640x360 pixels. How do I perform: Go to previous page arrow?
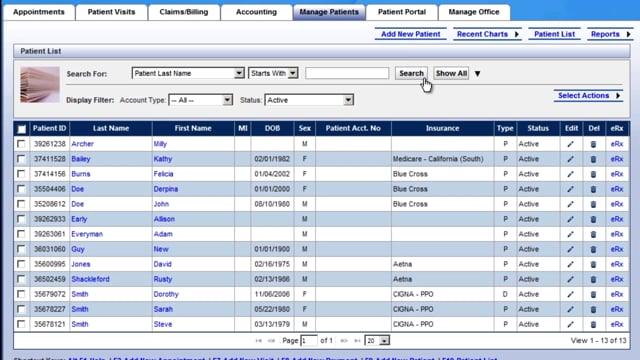[x=271, y=340]
